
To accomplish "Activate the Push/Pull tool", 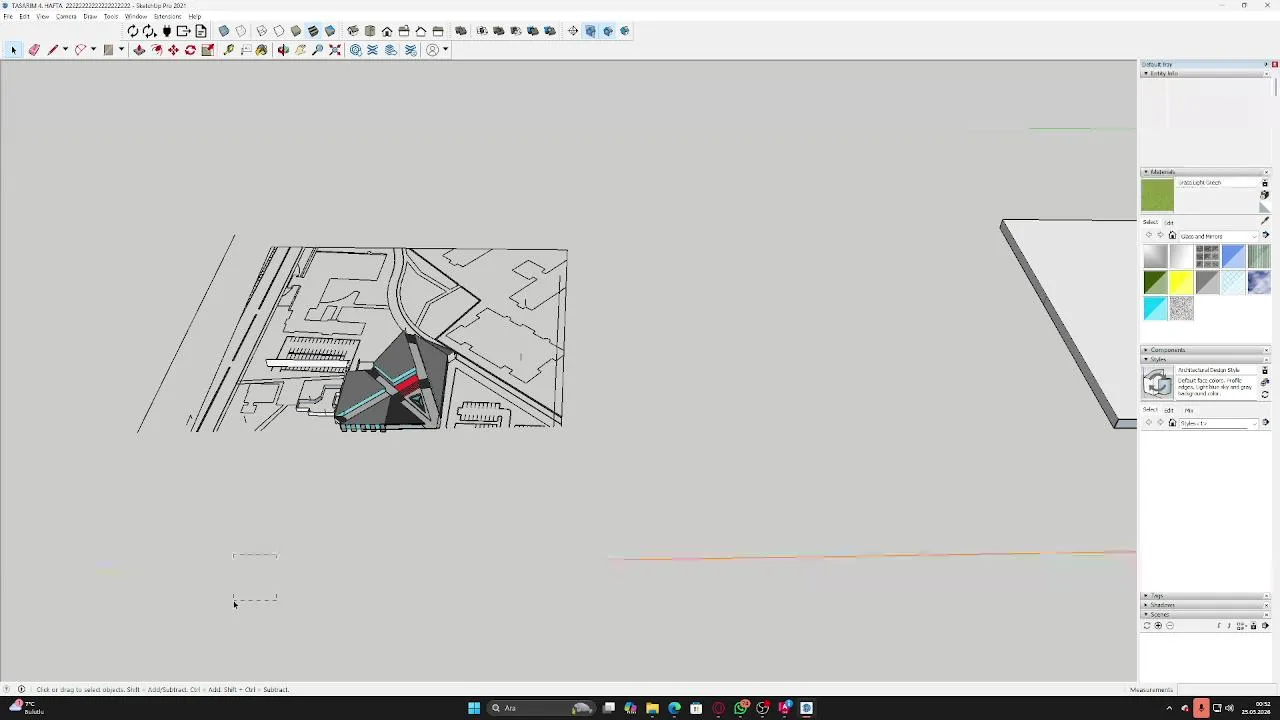I will point(139,50).
